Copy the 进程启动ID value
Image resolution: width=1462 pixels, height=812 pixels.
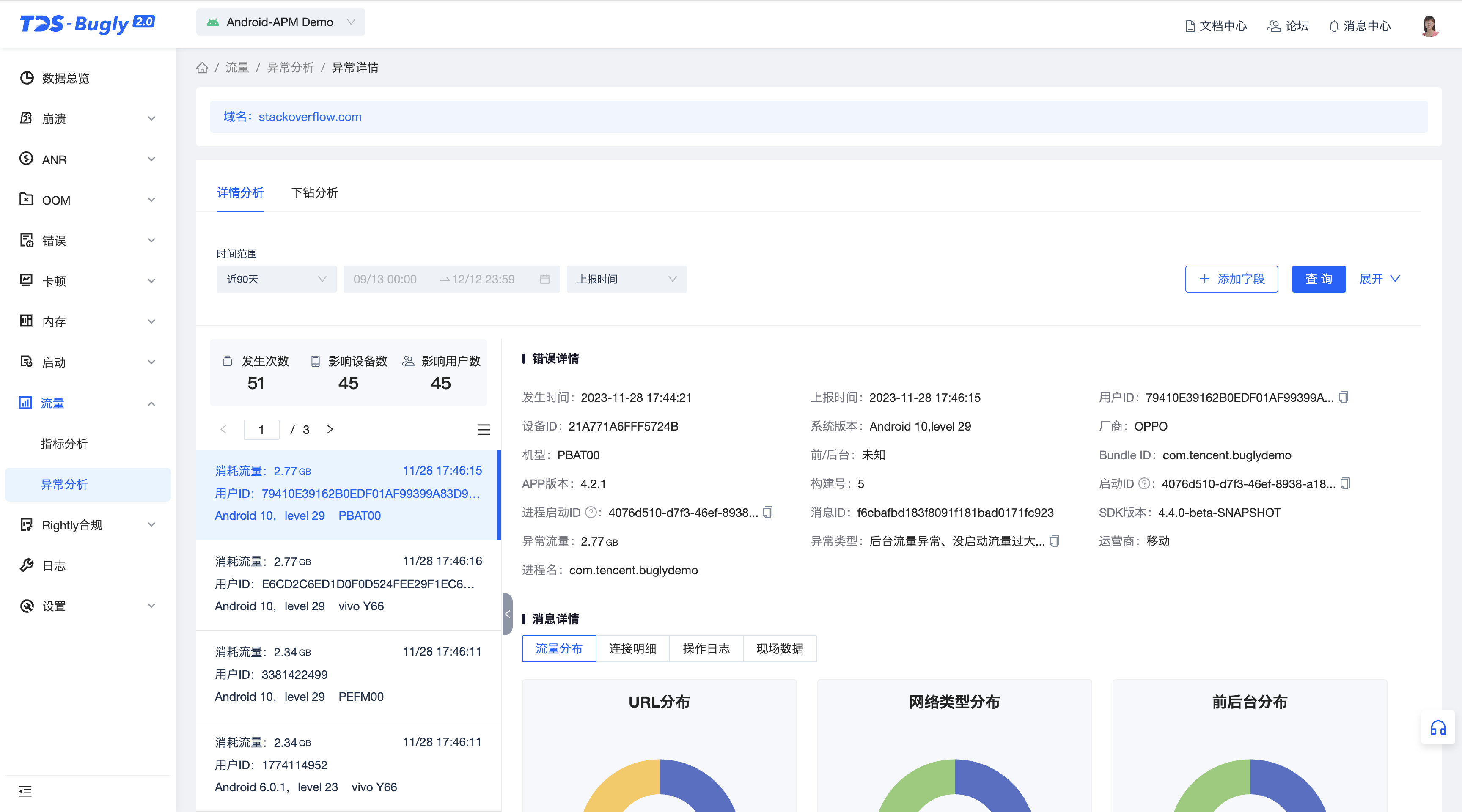(x=768, y=513)
